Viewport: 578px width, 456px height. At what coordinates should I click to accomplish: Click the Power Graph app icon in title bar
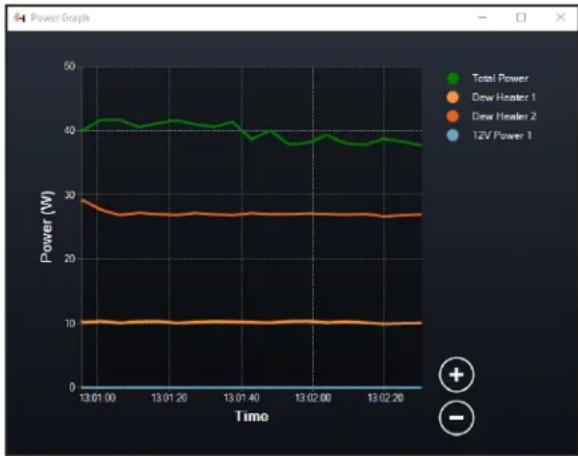pos(20,17)
